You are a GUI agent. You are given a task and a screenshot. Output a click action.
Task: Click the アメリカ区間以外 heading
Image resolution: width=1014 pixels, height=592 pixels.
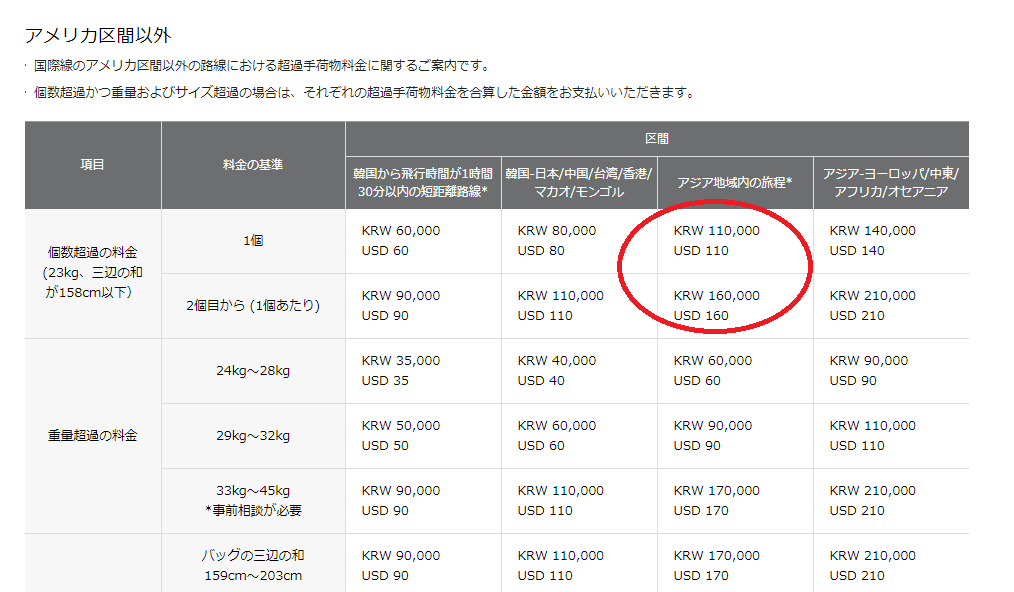point(98,35)
